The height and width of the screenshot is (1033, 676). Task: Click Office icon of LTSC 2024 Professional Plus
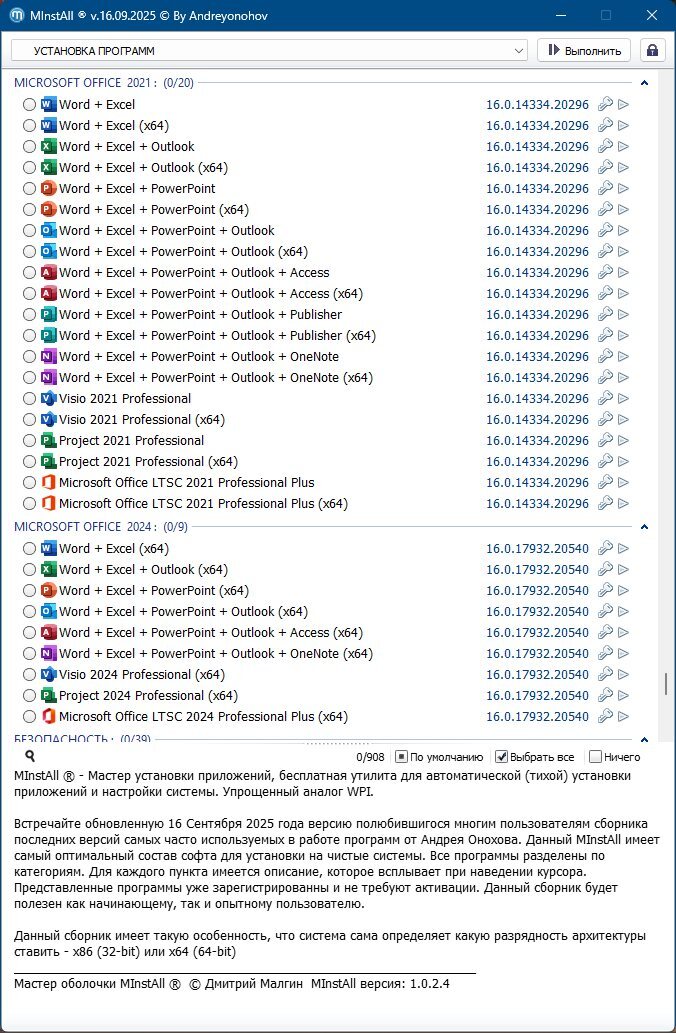47,717
